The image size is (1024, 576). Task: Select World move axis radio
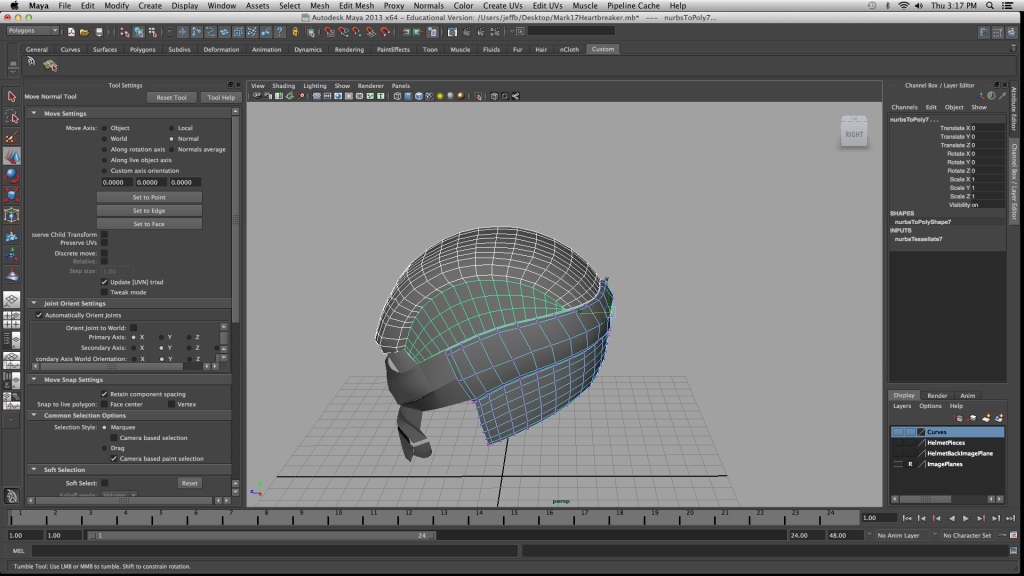(x=104, y=138)
